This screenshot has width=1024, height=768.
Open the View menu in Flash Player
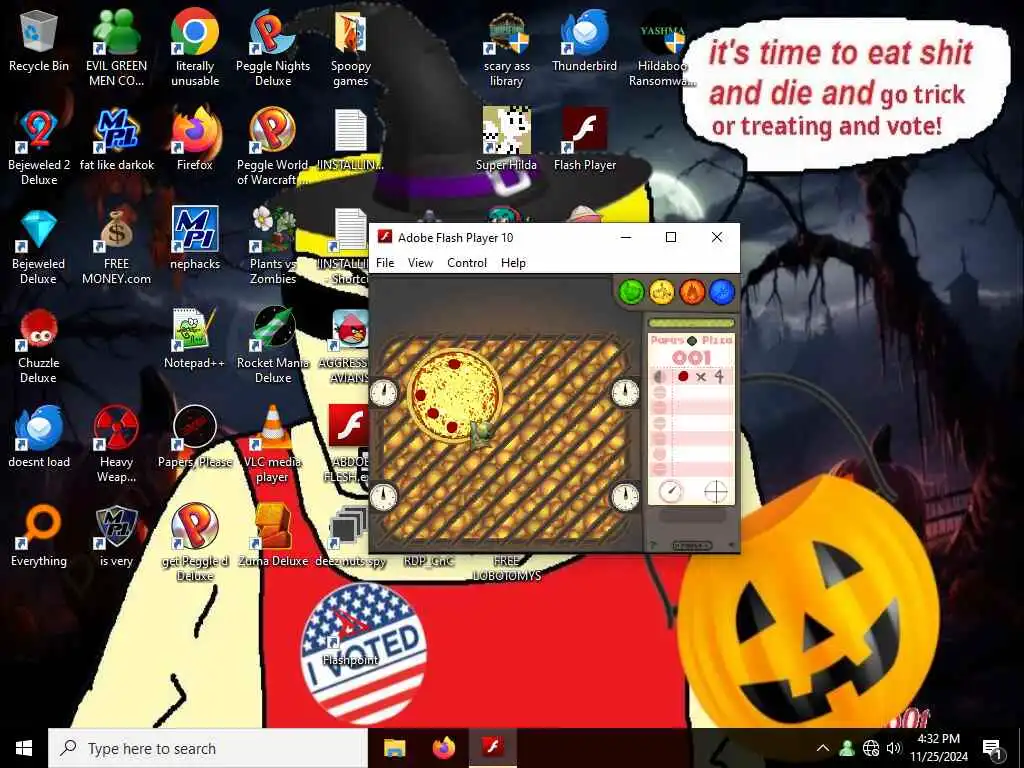(420, 263)
